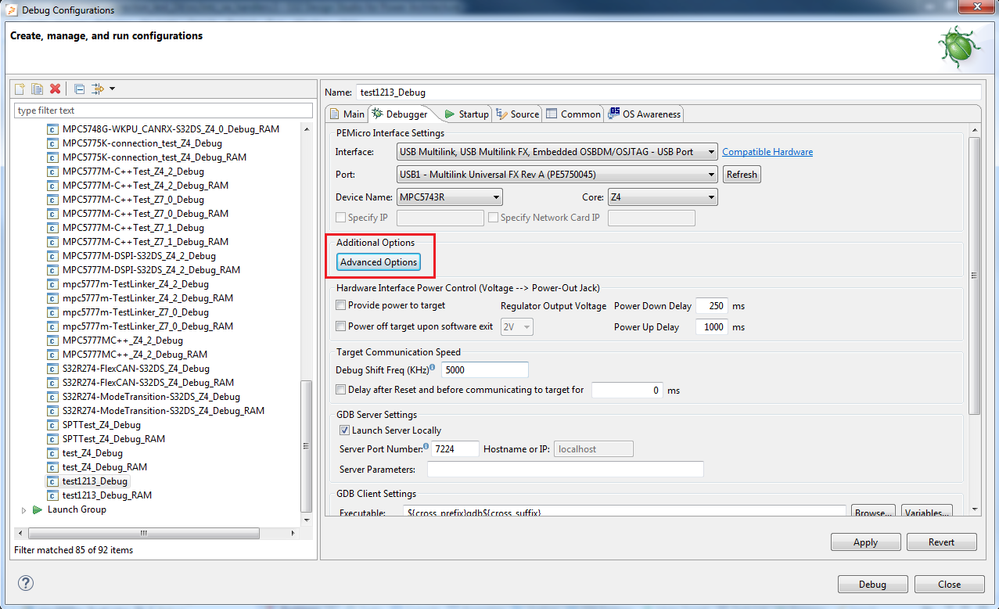Switch to the Main tab

(347, 114)
